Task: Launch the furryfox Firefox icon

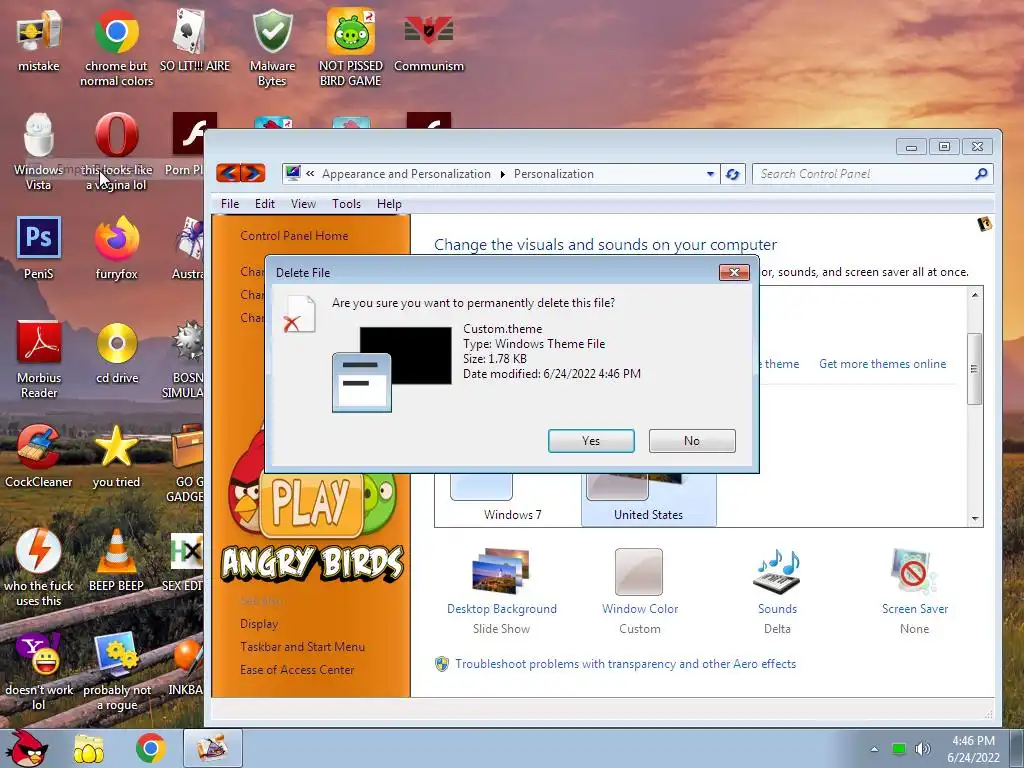Action: click(x=116, y=238)
